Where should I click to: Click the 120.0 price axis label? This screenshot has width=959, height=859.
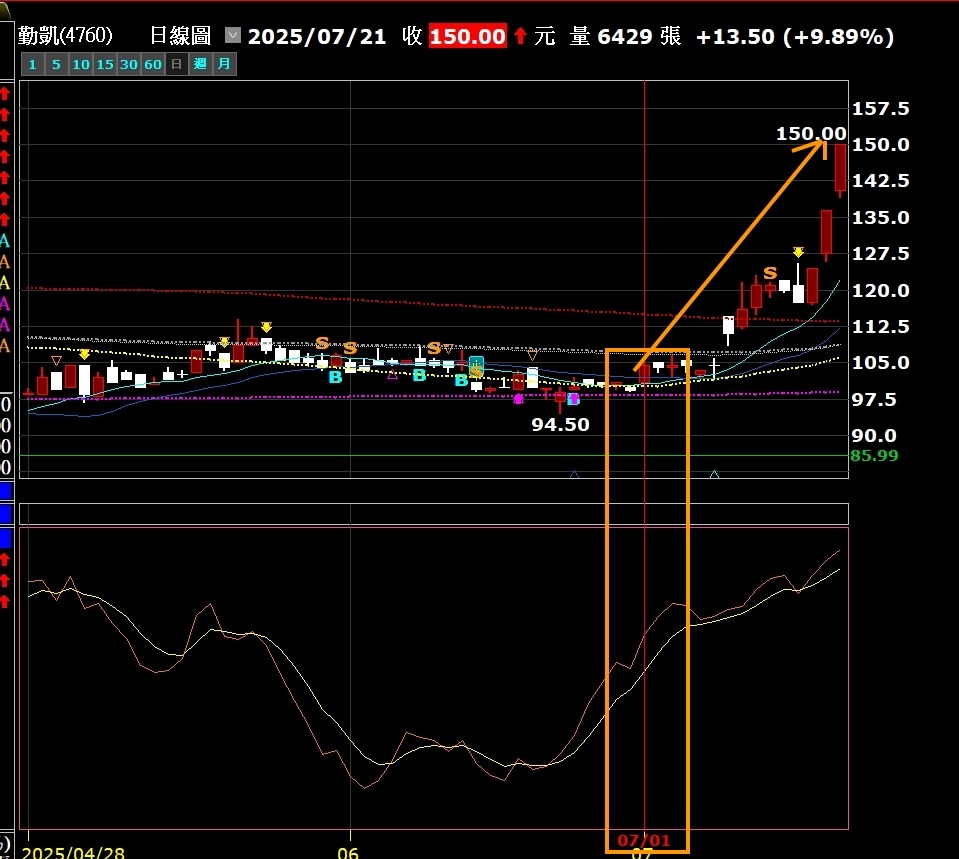tap(880, 290)
